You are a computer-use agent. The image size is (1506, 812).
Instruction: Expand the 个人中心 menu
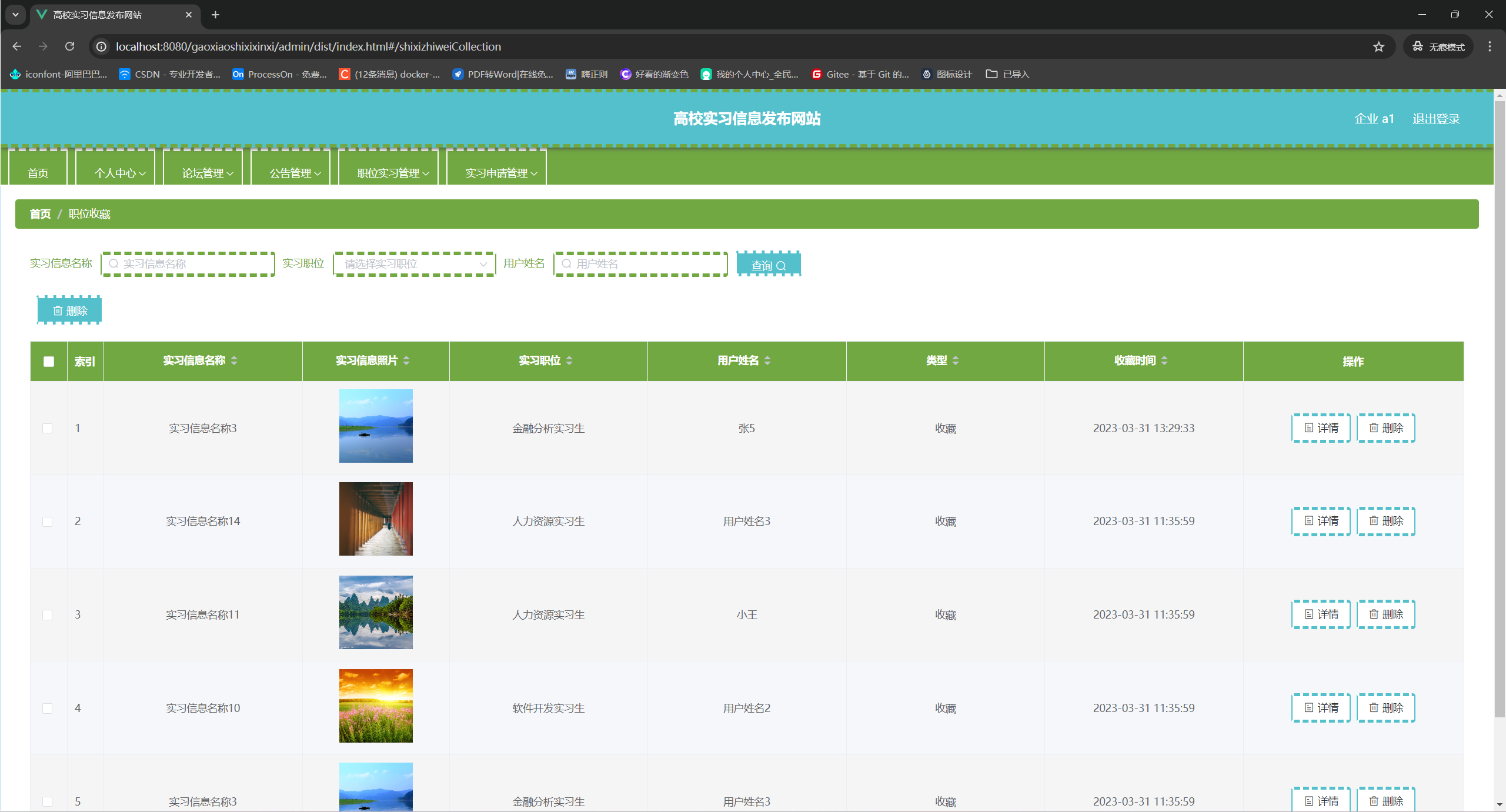[x=119, y=173]
